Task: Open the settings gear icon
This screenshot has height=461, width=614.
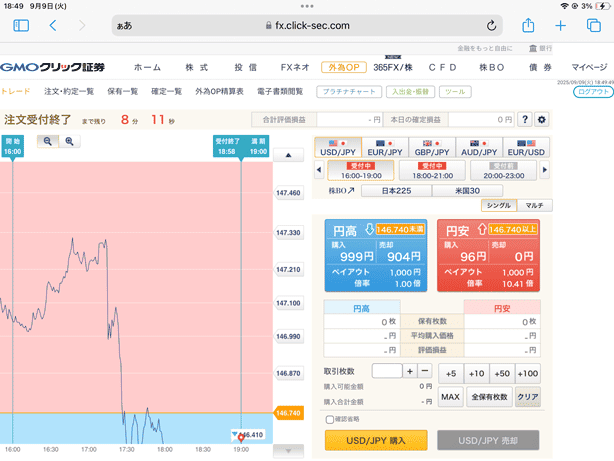Action: coord(542,120)
